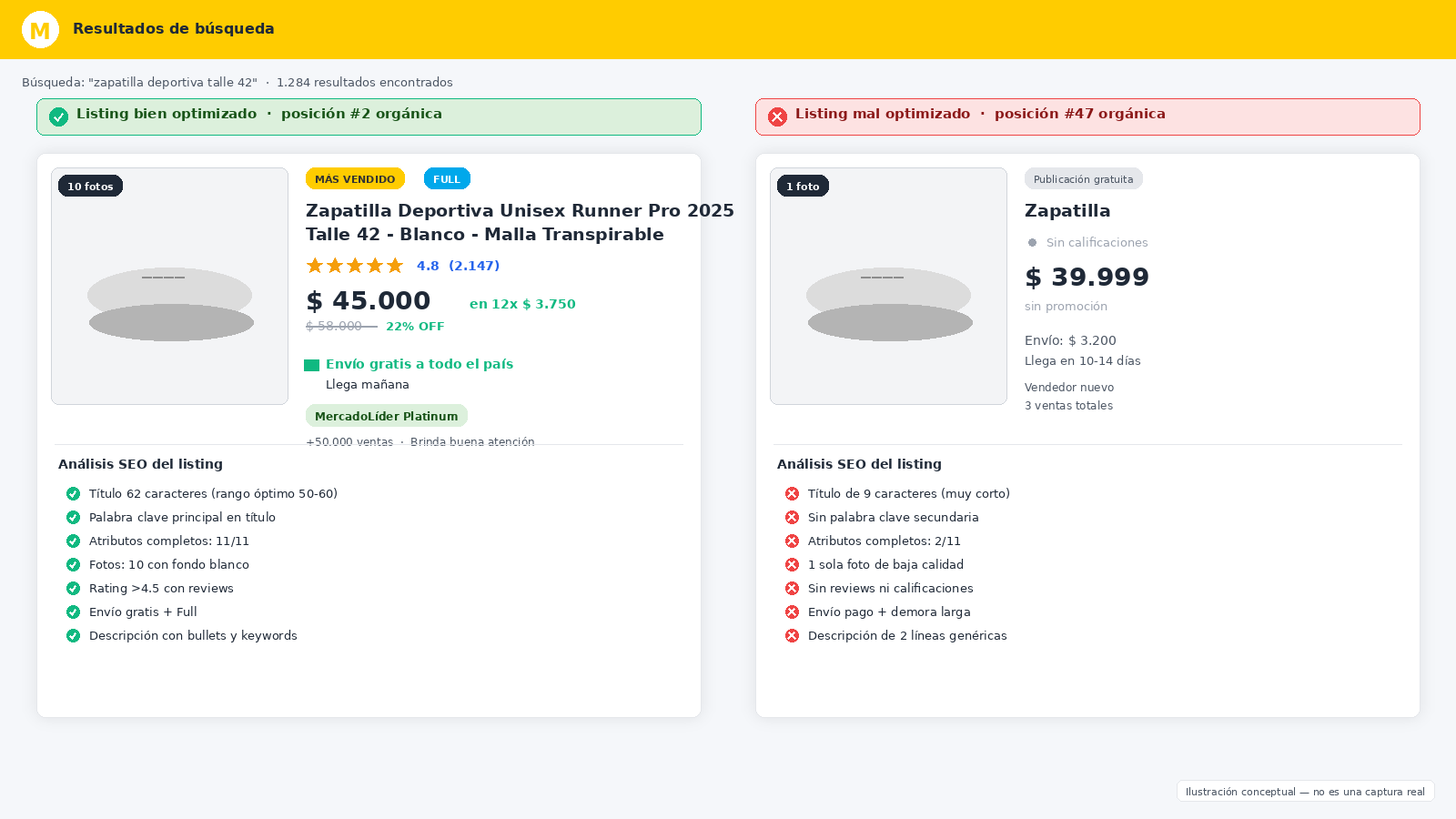
Task: Click check icon next to Rating >4.5 con reviews
Action: 73,588
